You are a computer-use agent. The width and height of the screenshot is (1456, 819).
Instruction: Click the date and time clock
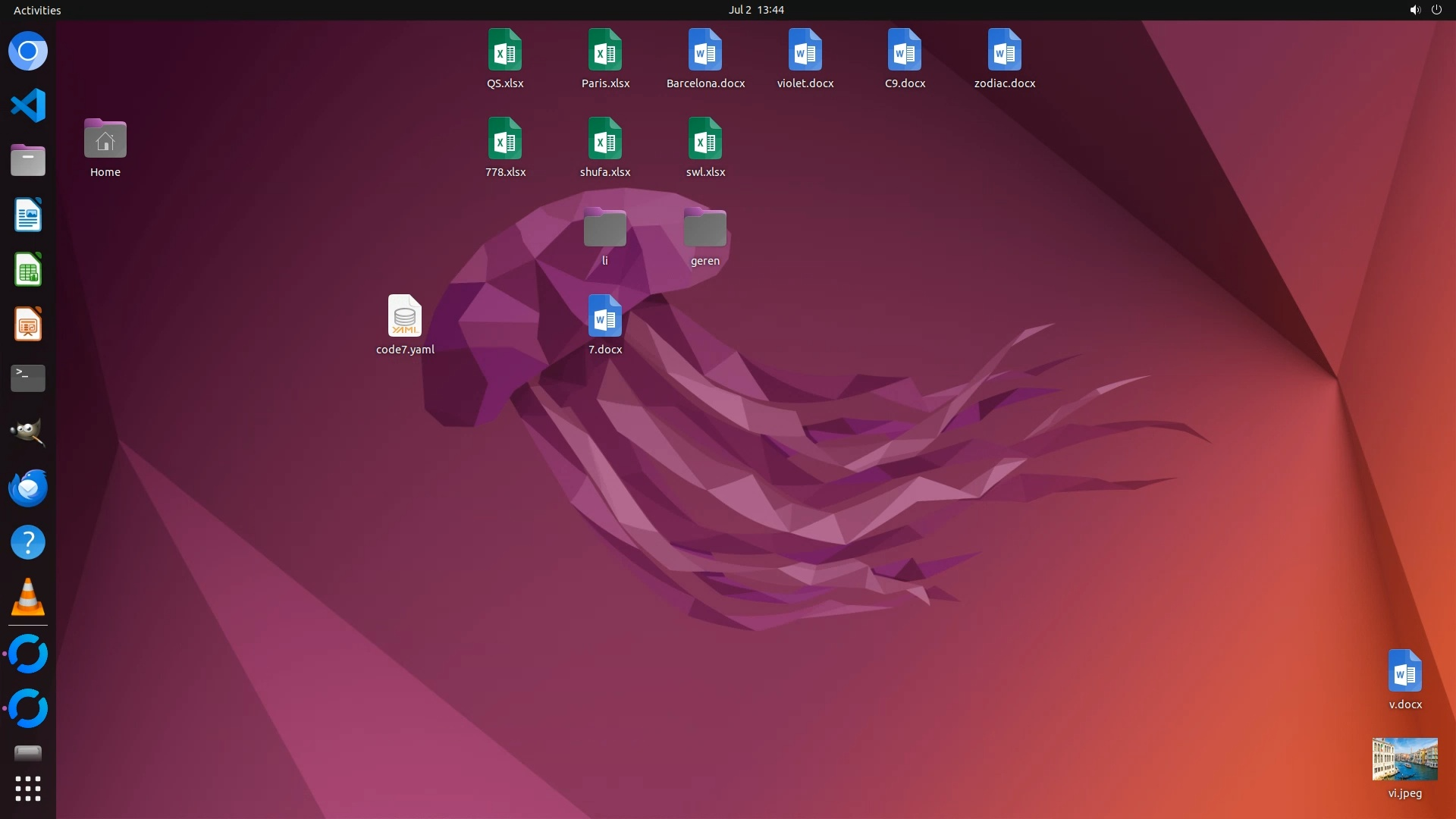[756, 10]
